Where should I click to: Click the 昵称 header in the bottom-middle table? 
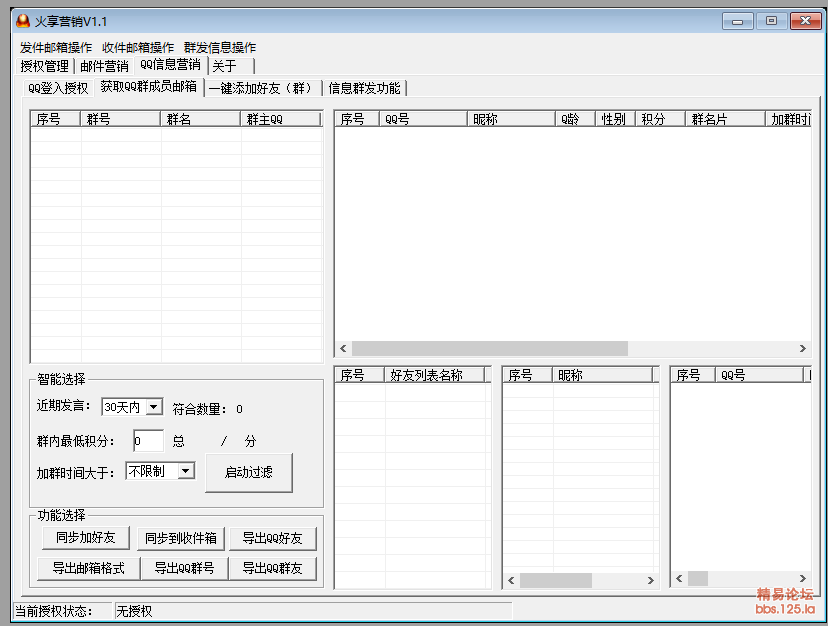603,375
